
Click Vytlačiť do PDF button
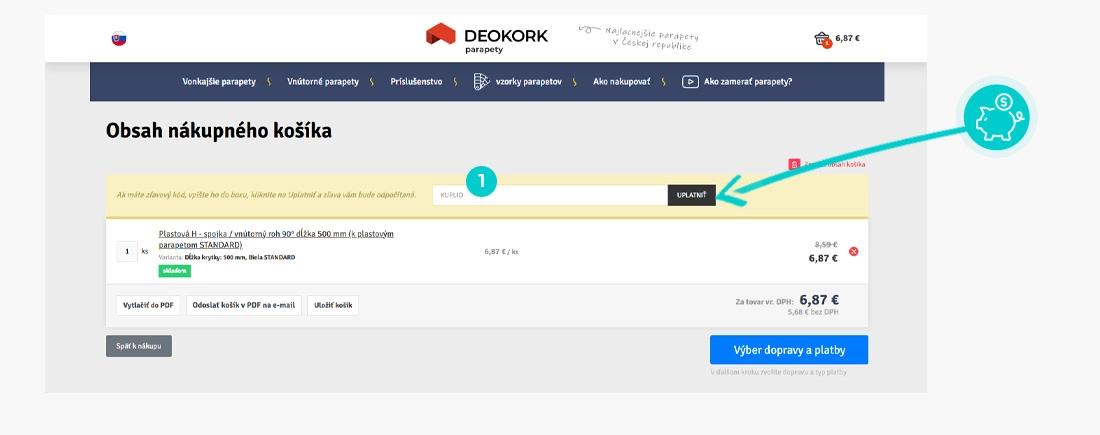point(148,306)
